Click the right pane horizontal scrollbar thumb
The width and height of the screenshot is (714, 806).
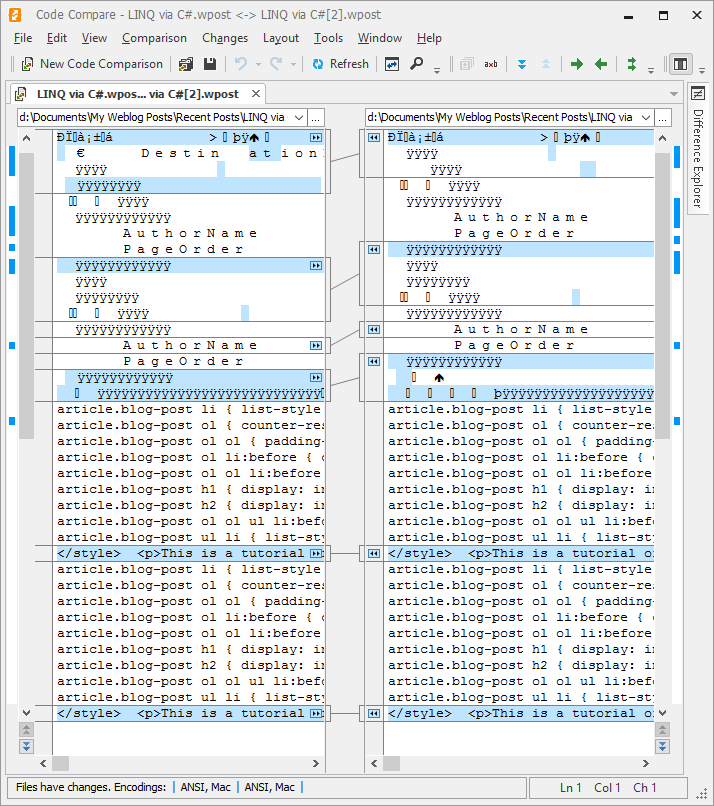pos(391,764)
